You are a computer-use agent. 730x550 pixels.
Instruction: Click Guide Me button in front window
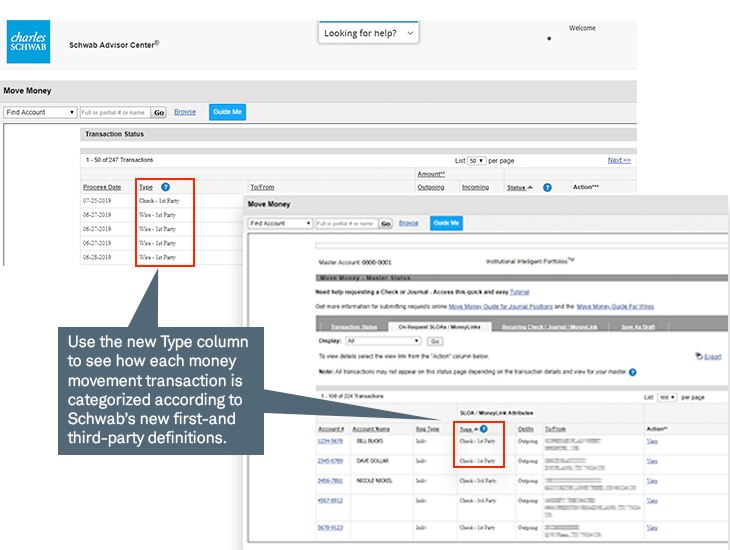coord(446,223)
